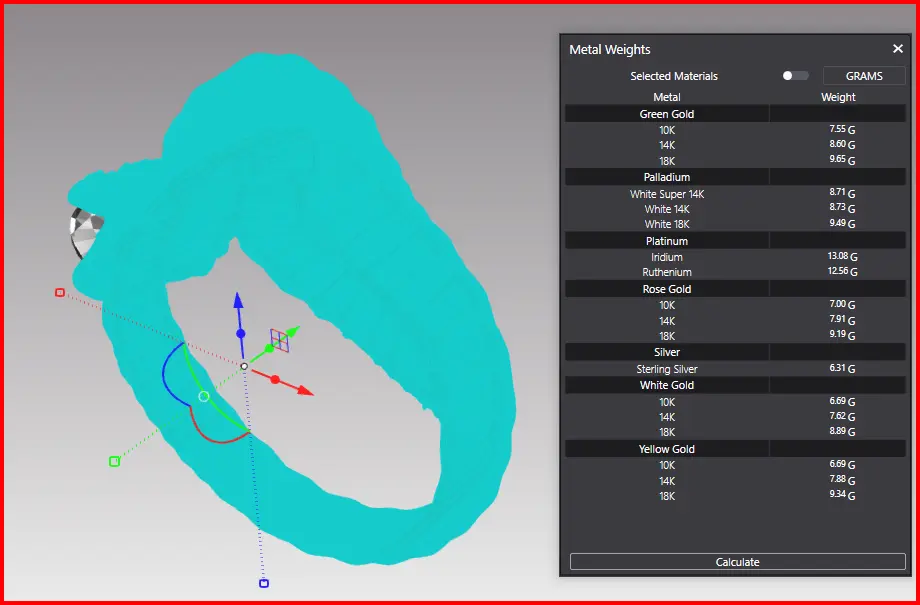Click the blue Z-axis arrow of gizmo
This screenshot has height=605, width=920.
tap(238, 302)
